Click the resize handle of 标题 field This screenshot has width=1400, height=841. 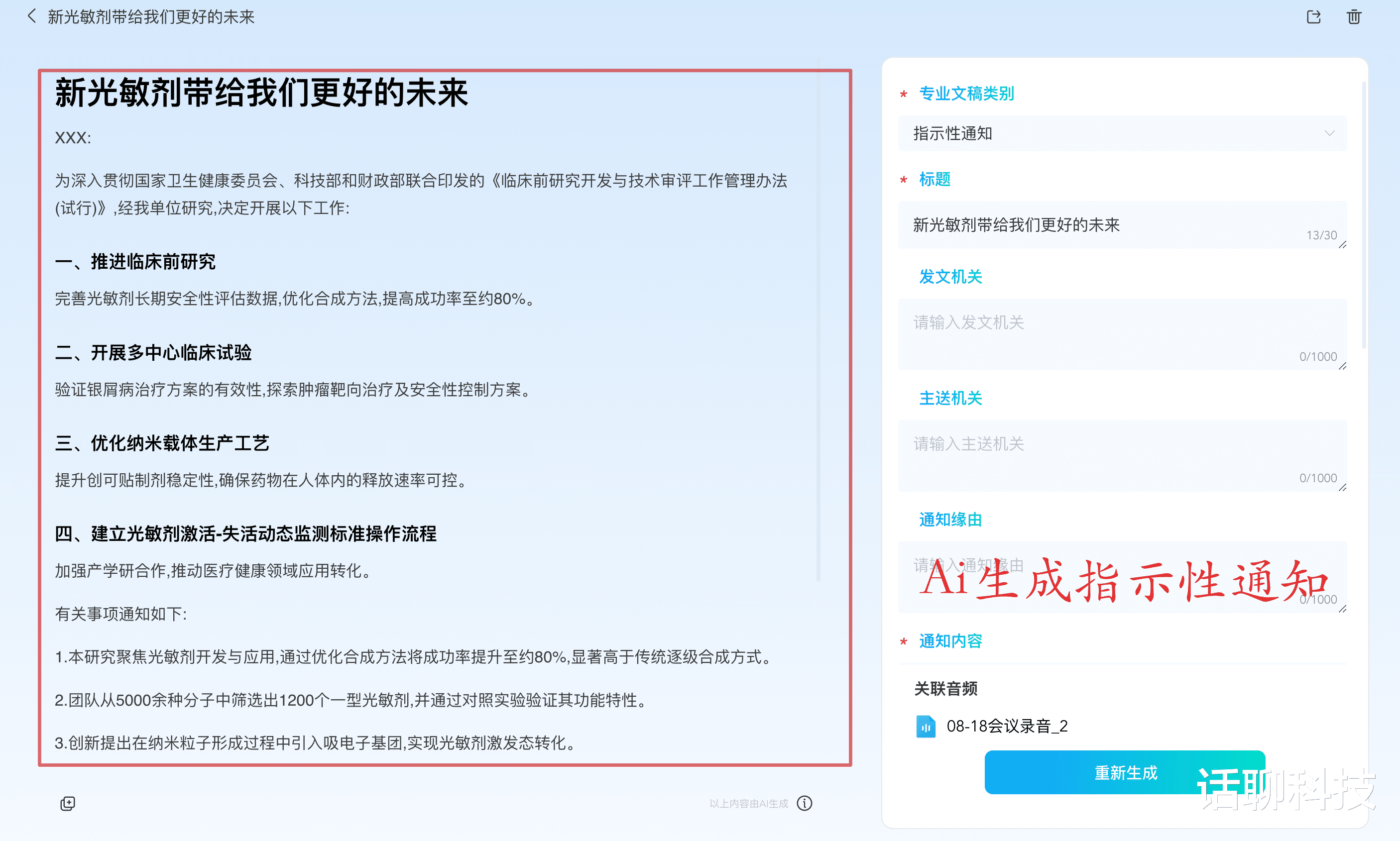[x=1342, y=245]
